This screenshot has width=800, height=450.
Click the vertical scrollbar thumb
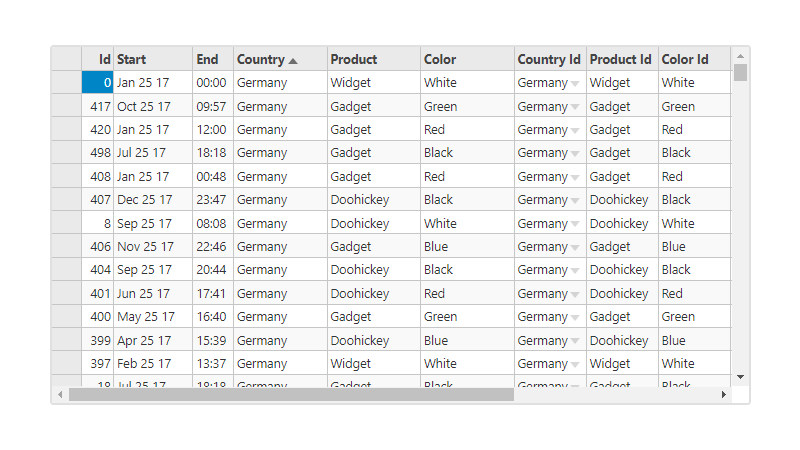[740, 72]
